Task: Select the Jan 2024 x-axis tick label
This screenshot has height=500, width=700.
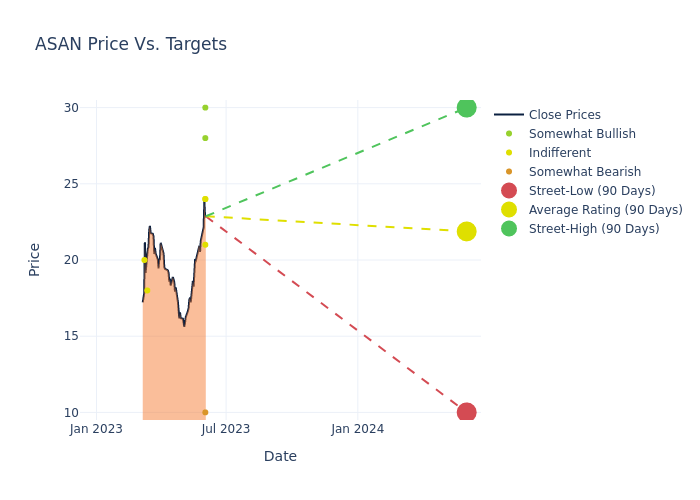Action: pyautogui.click(x=357, y=429)
